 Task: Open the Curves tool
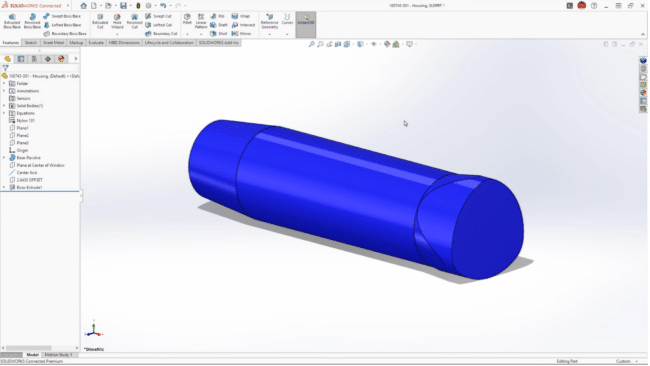[287, 19]
